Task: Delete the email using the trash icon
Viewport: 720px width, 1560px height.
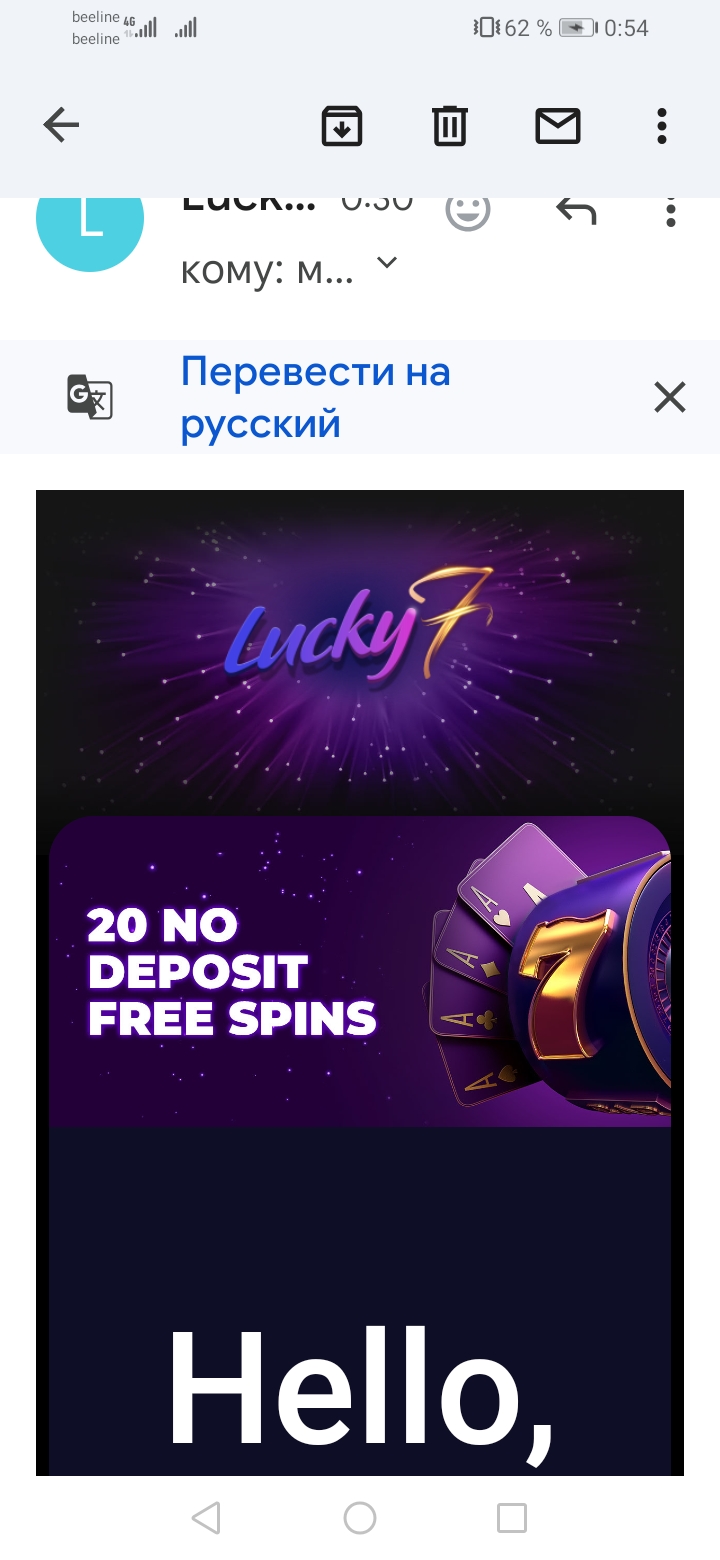Action: (450, 126)
